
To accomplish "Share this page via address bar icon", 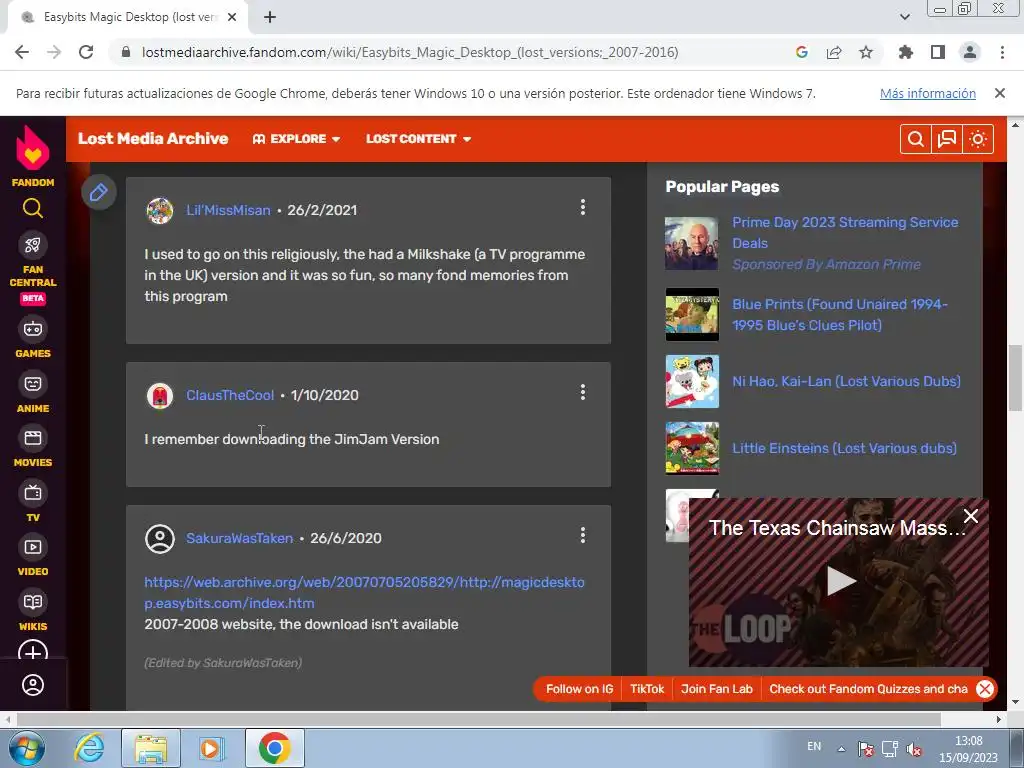I will (834, 52).
